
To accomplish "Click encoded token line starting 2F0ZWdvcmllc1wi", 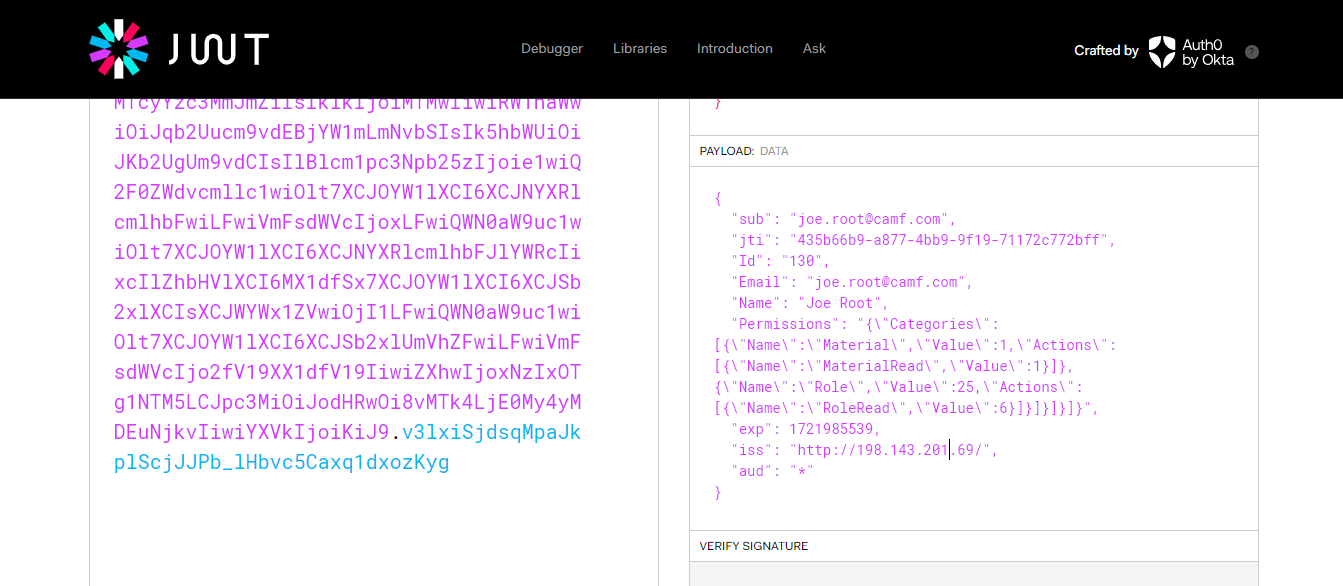I will point(347,193).
